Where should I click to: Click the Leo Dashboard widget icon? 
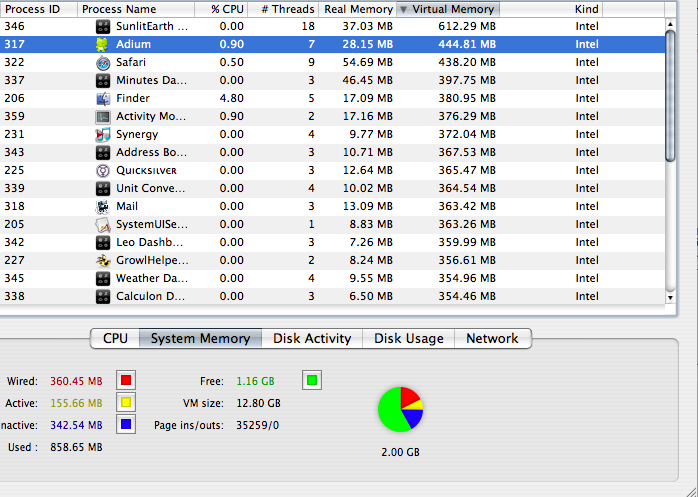coord(103,243)
